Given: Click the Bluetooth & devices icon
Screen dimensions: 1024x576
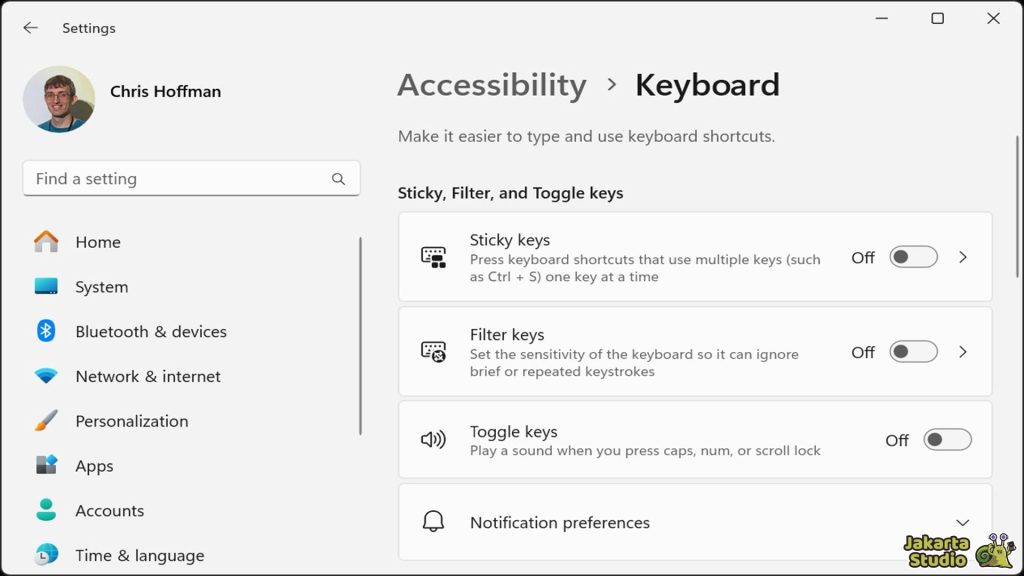Looking at the screenshot, I should click(x=46, y=331).
